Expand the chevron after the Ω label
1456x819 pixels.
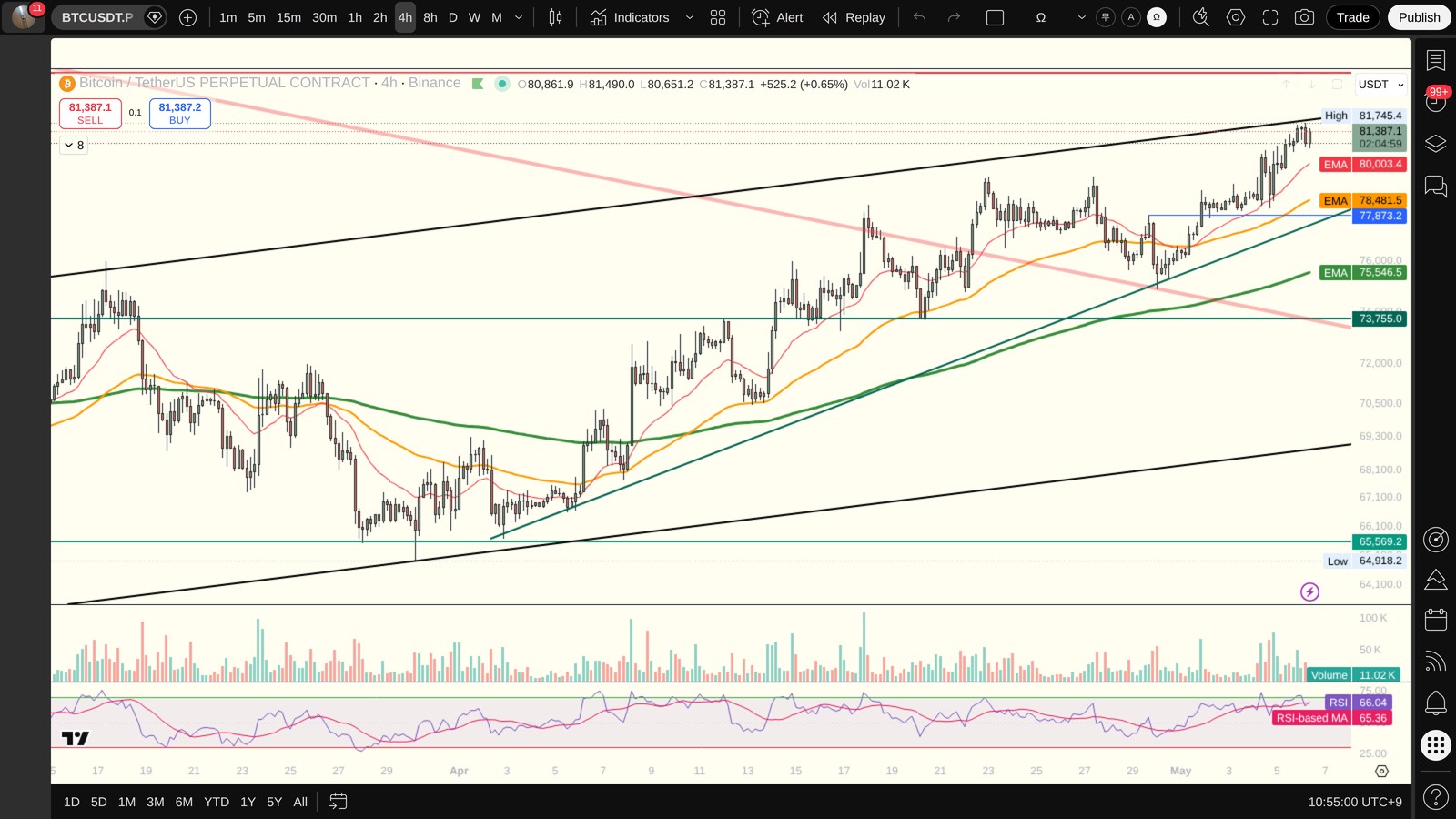click(1081, 17)
